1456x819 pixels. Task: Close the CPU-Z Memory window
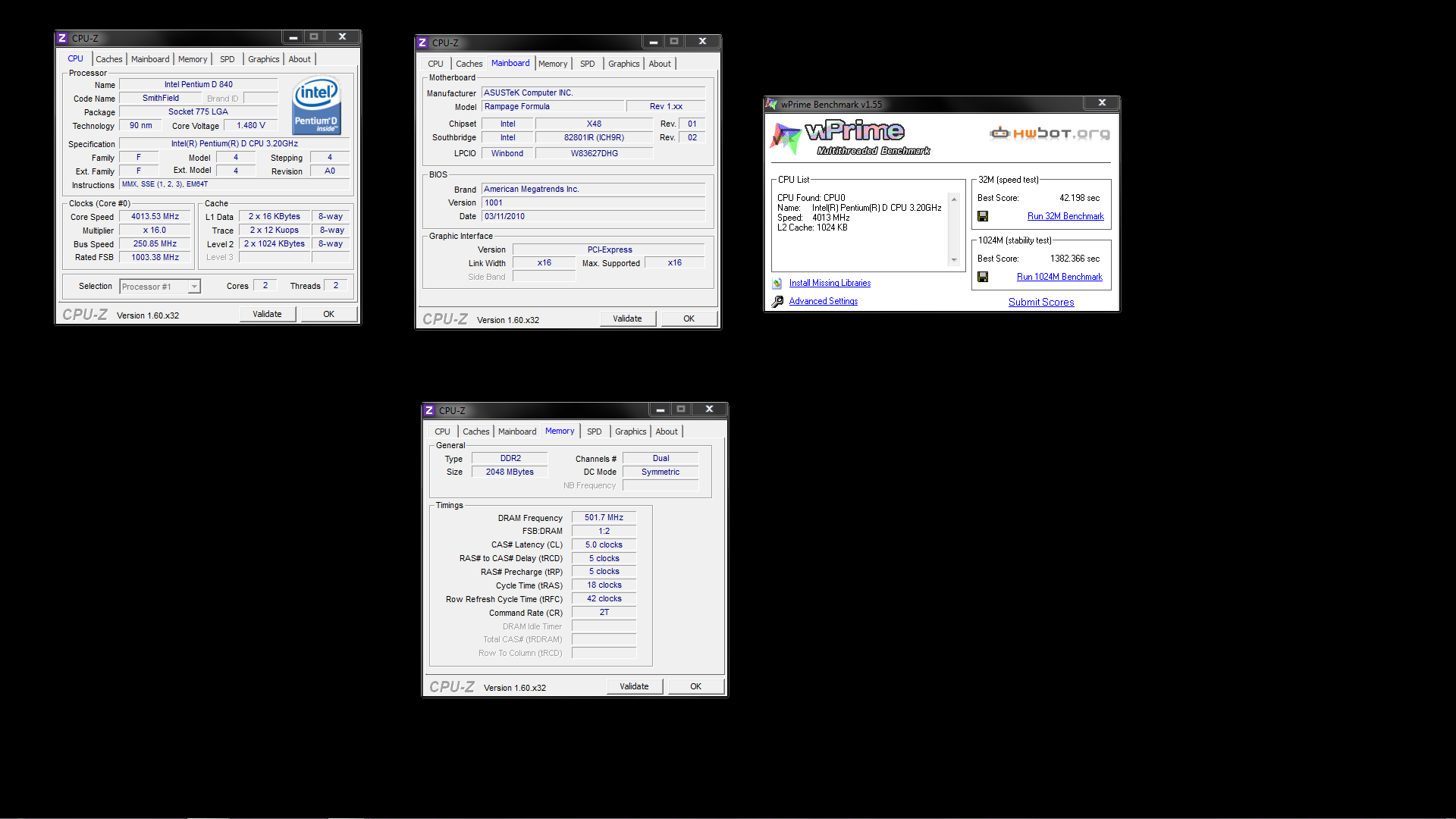click(x=710, y=409)
